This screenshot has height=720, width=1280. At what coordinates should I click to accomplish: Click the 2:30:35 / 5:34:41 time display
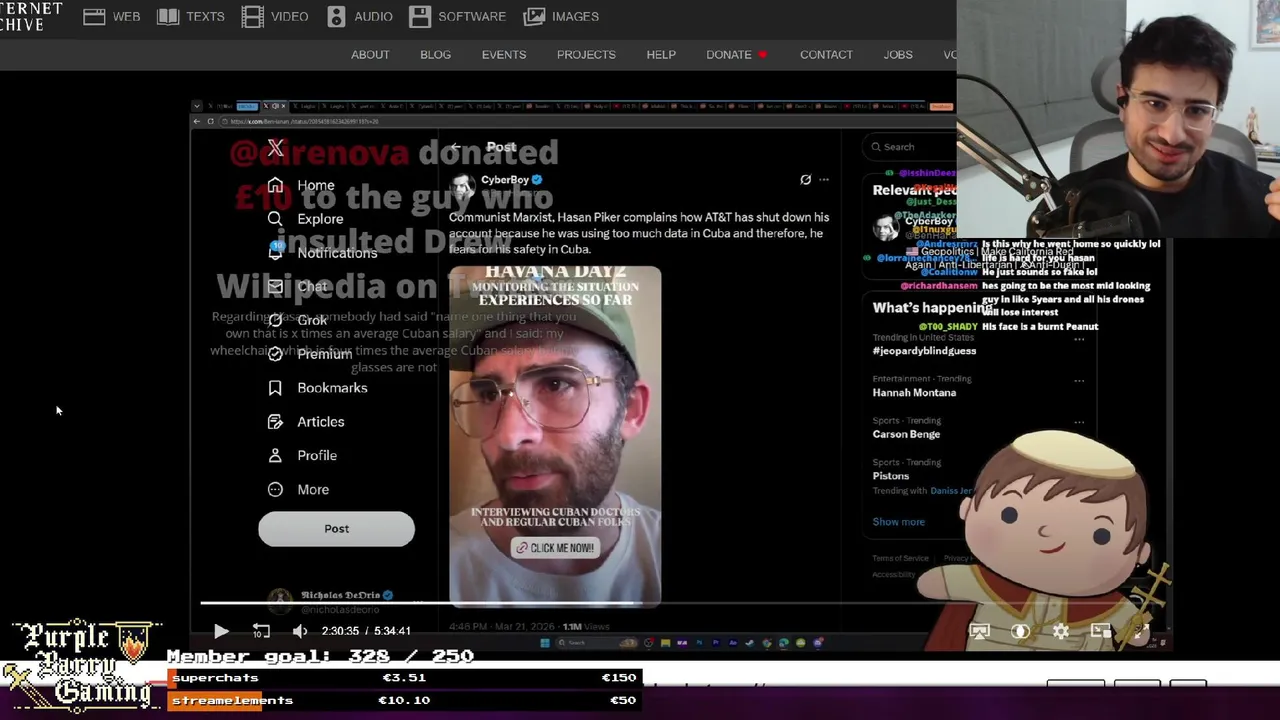(x=366, y=631)
